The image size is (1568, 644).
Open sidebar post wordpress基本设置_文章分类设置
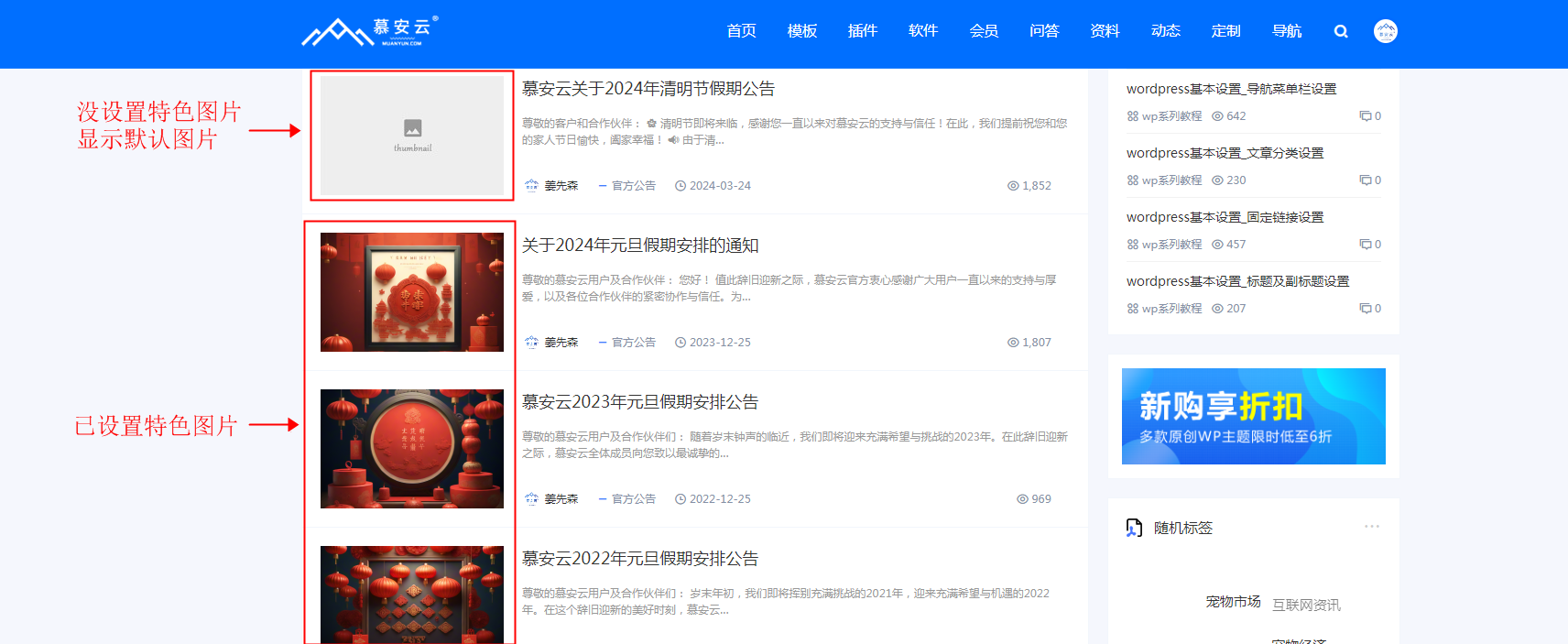click(x=1225, y=153)
